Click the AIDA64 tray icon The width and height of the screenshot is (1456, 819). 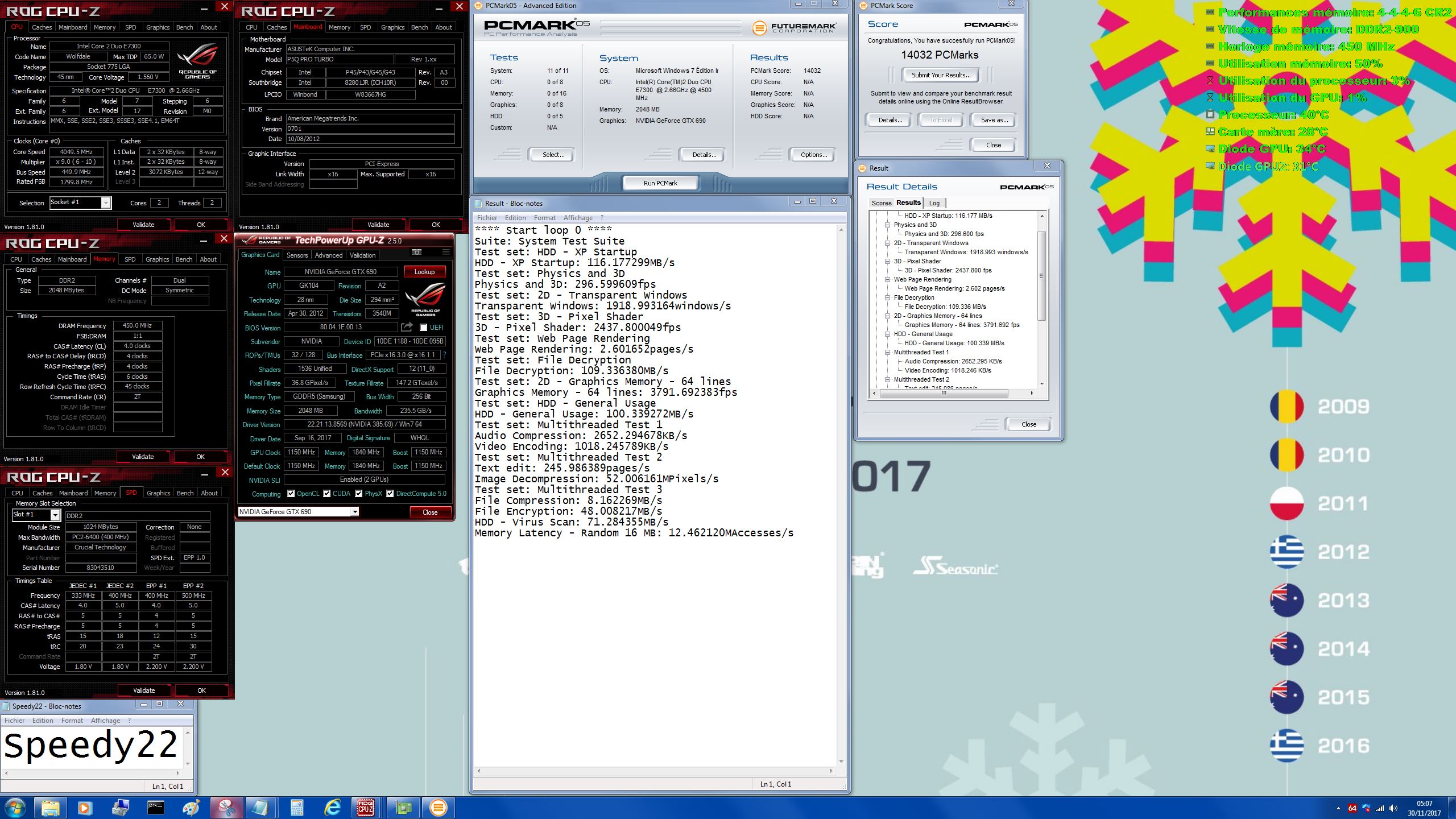click(x=1352, y=808)
